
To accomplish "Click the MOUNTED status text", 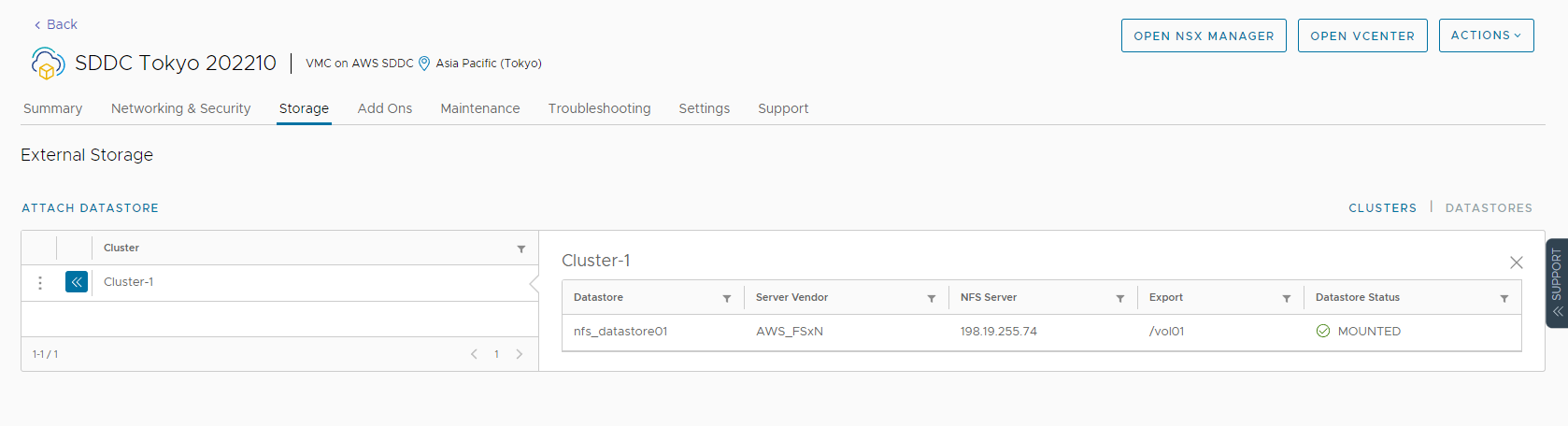I will pyautogui.click(x=1369, y=332).
